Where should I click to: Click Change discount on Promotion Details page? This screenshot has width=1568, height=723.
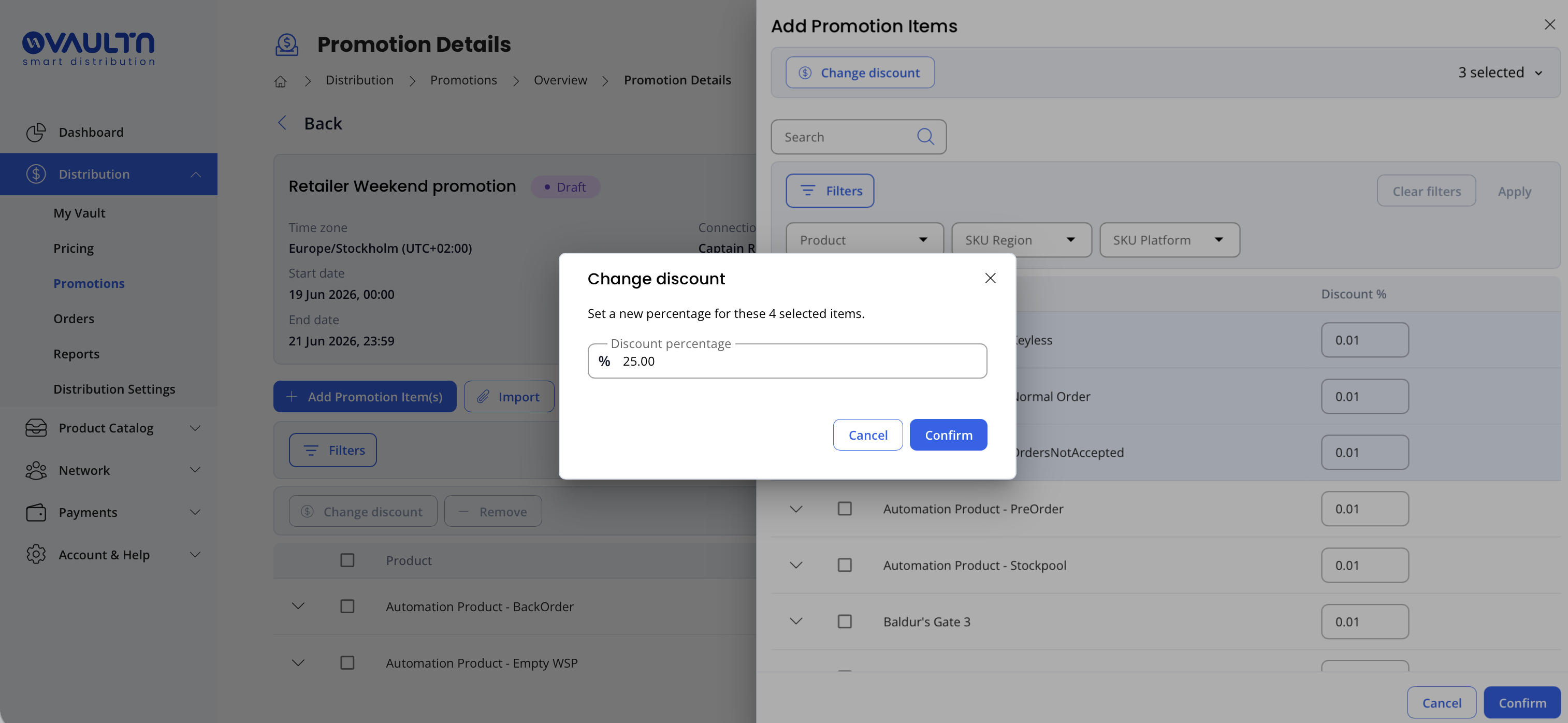point(363,511)
